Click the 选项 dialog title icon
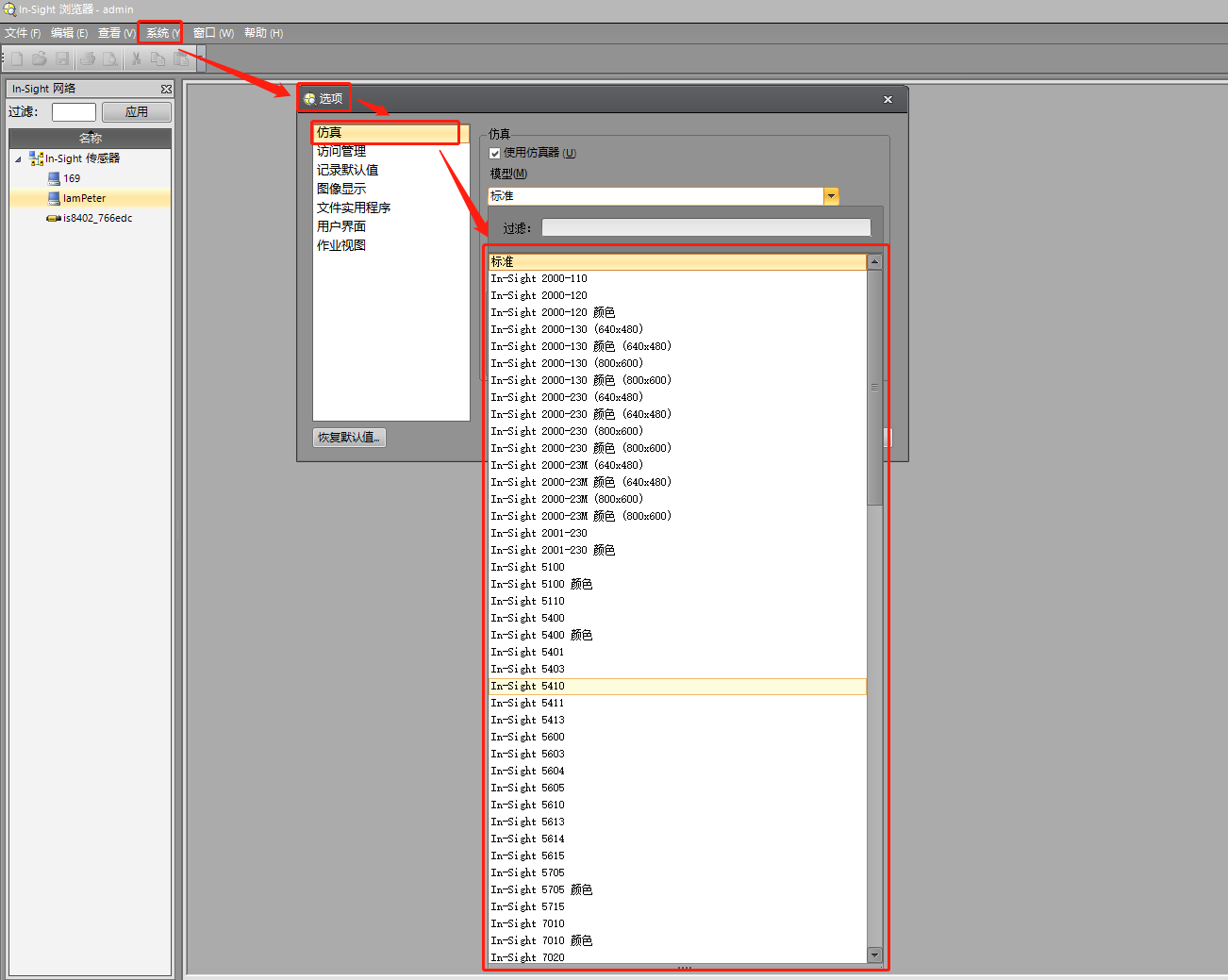1228x980 pixels. click(x=309, y=98)
